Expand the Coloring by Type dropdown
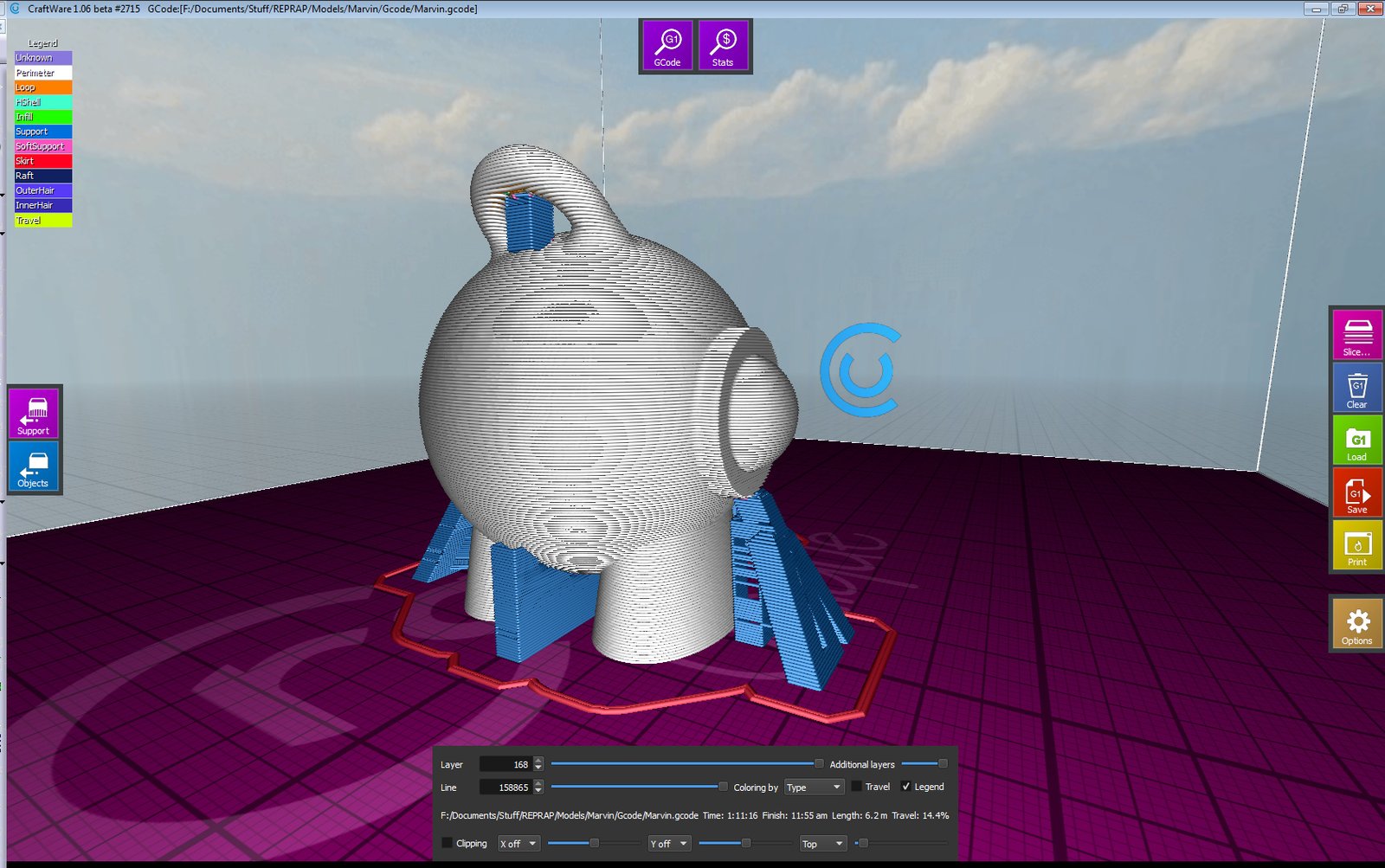 (x=813, y=788)
